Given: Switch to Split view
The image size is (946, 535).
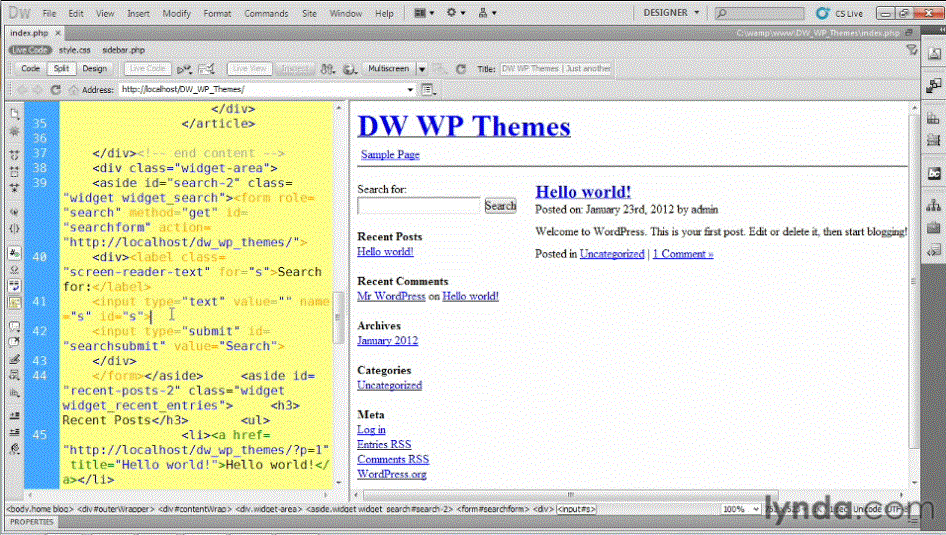Looking at the screenshot, I should click(61, 69).
